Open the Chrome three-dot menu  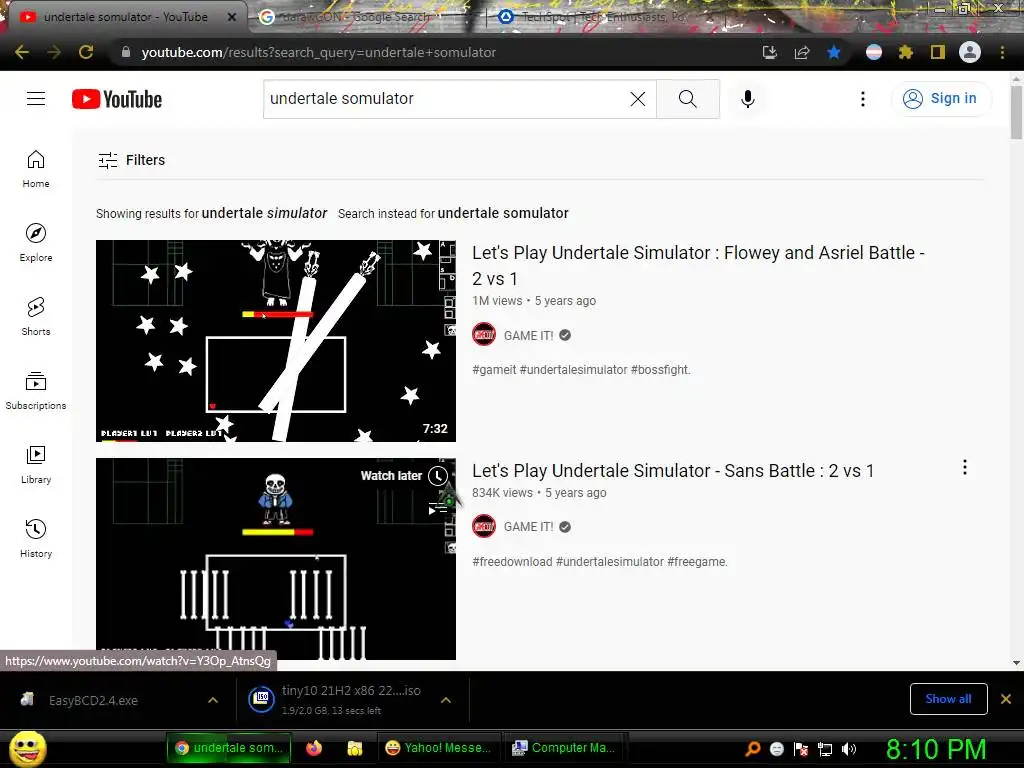(1002, 52)
